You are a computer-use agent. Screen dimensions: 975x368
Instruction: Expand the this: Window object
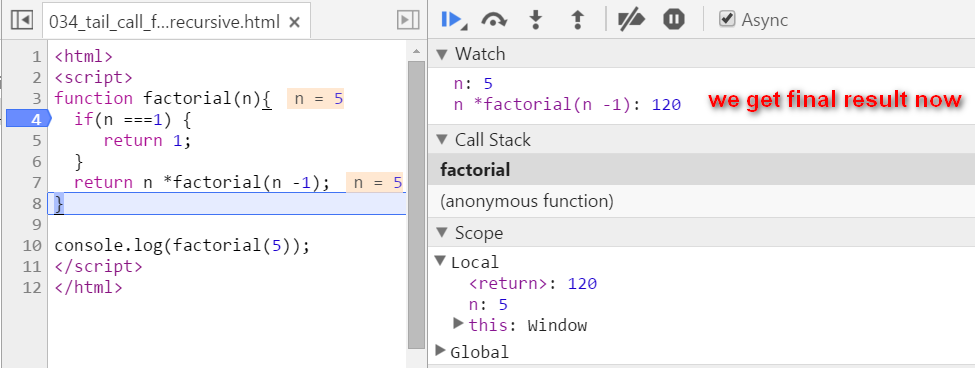[x=459, y=323]
